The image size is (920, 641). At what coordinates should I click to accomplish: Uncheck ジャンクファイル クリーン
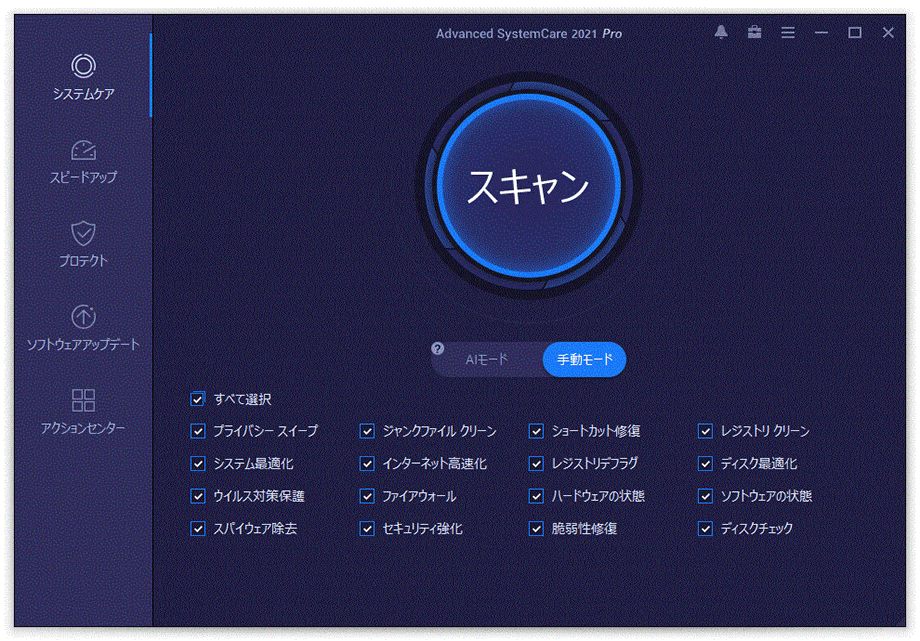367,431
